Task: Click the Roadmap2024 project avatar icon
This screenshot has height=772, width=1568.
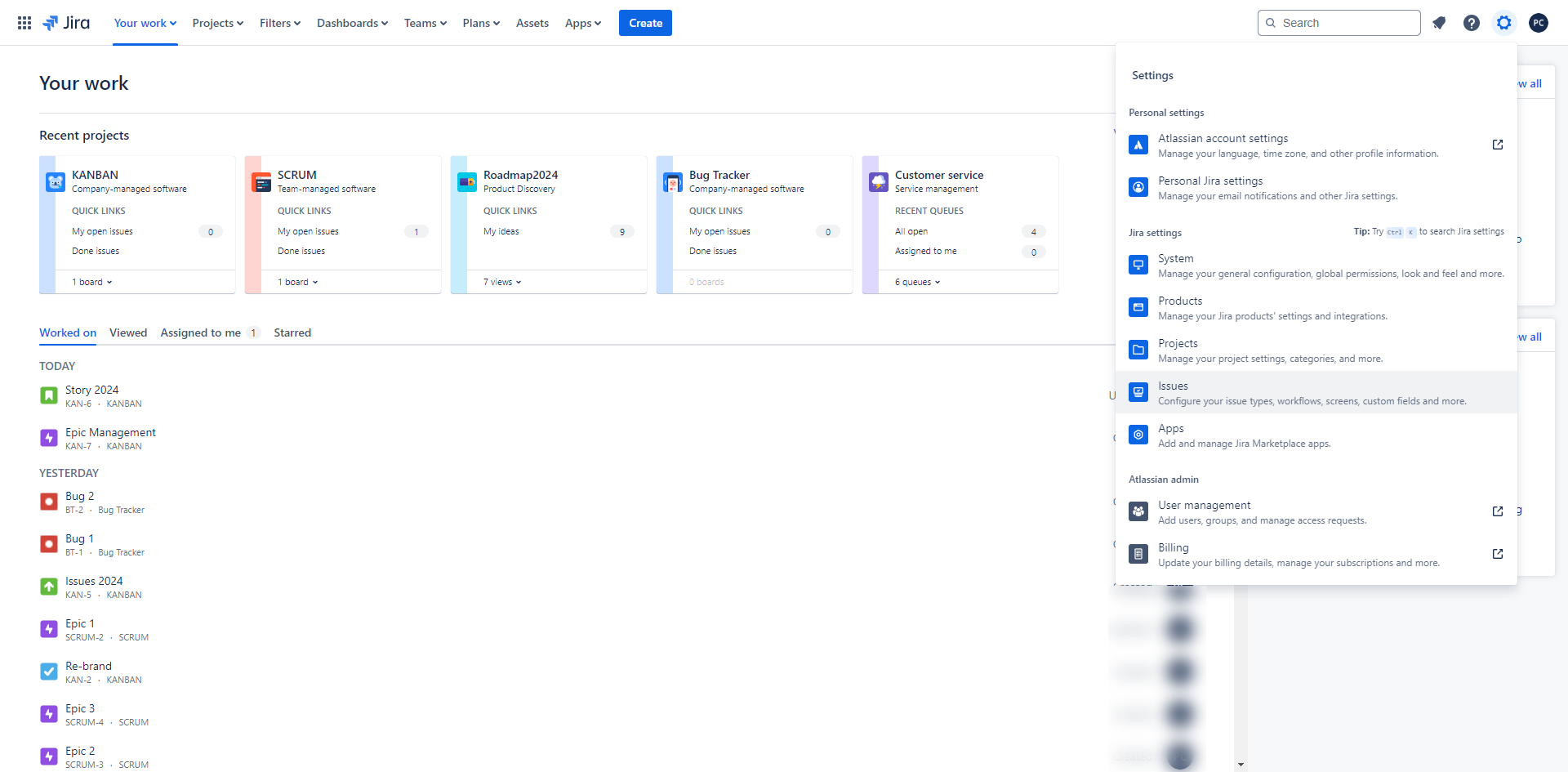Action: click(x=467, y=182)
